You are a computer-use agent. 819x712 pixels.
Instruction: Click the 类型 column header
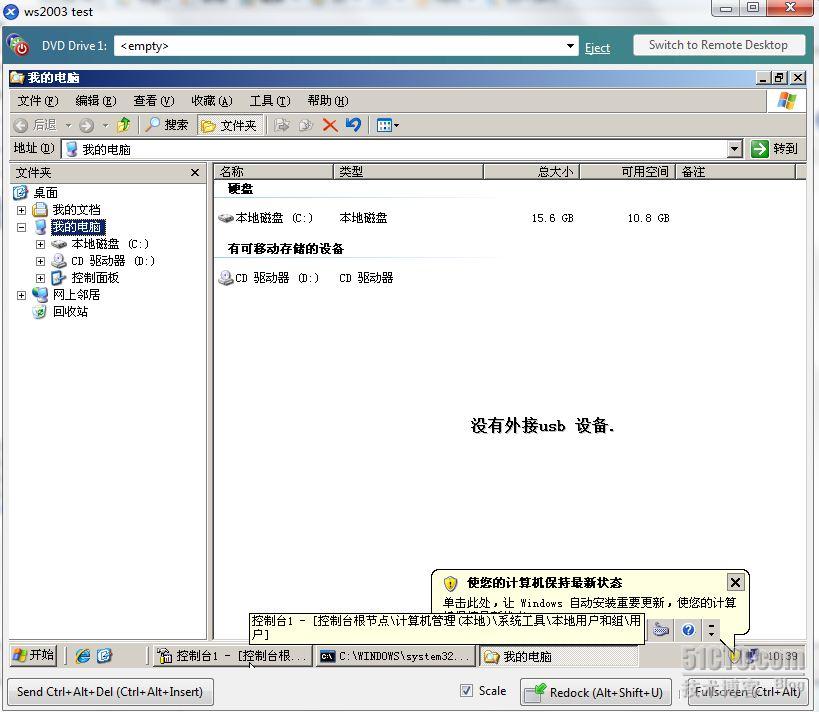(408, 172)
